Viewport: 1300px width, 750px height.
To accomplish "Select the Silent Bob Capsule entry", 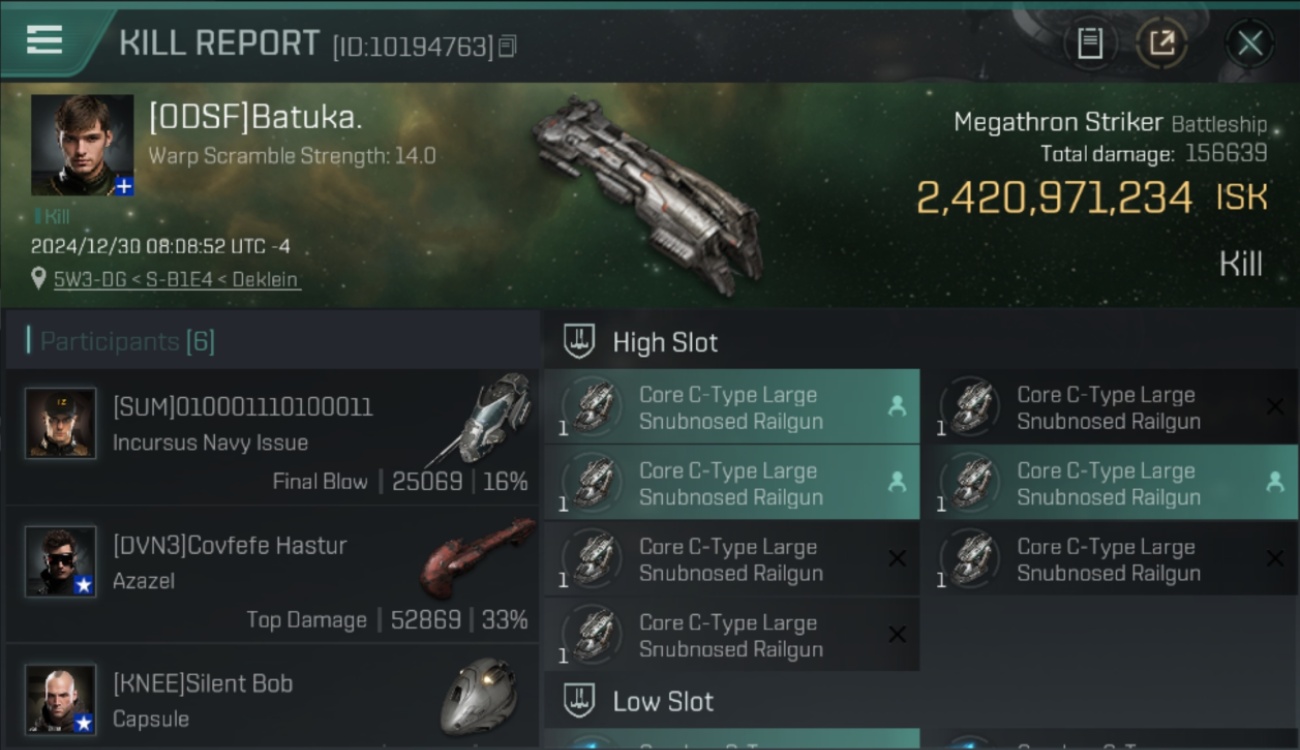I will pyautogui.click(x=272, y=698).
